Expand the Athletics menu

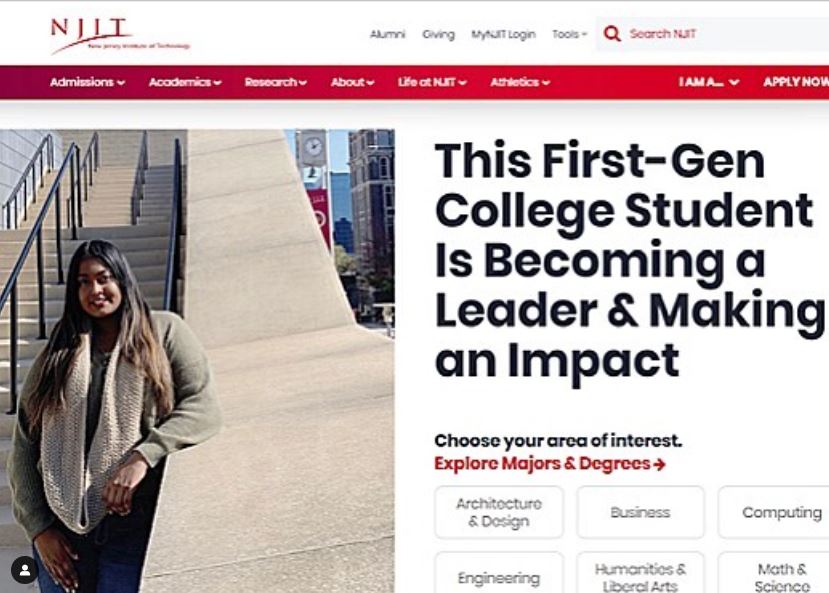pos(520,82)
